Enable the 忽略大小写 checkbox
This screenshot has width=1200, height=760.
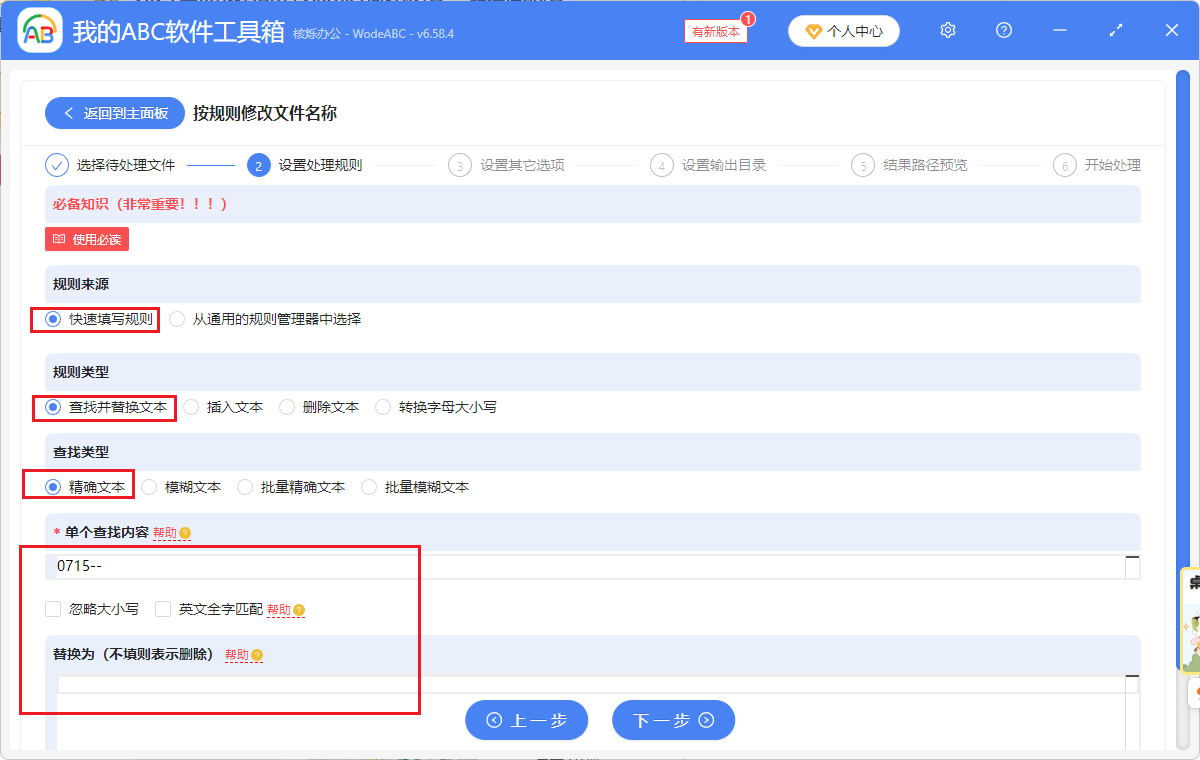[52, 609]
